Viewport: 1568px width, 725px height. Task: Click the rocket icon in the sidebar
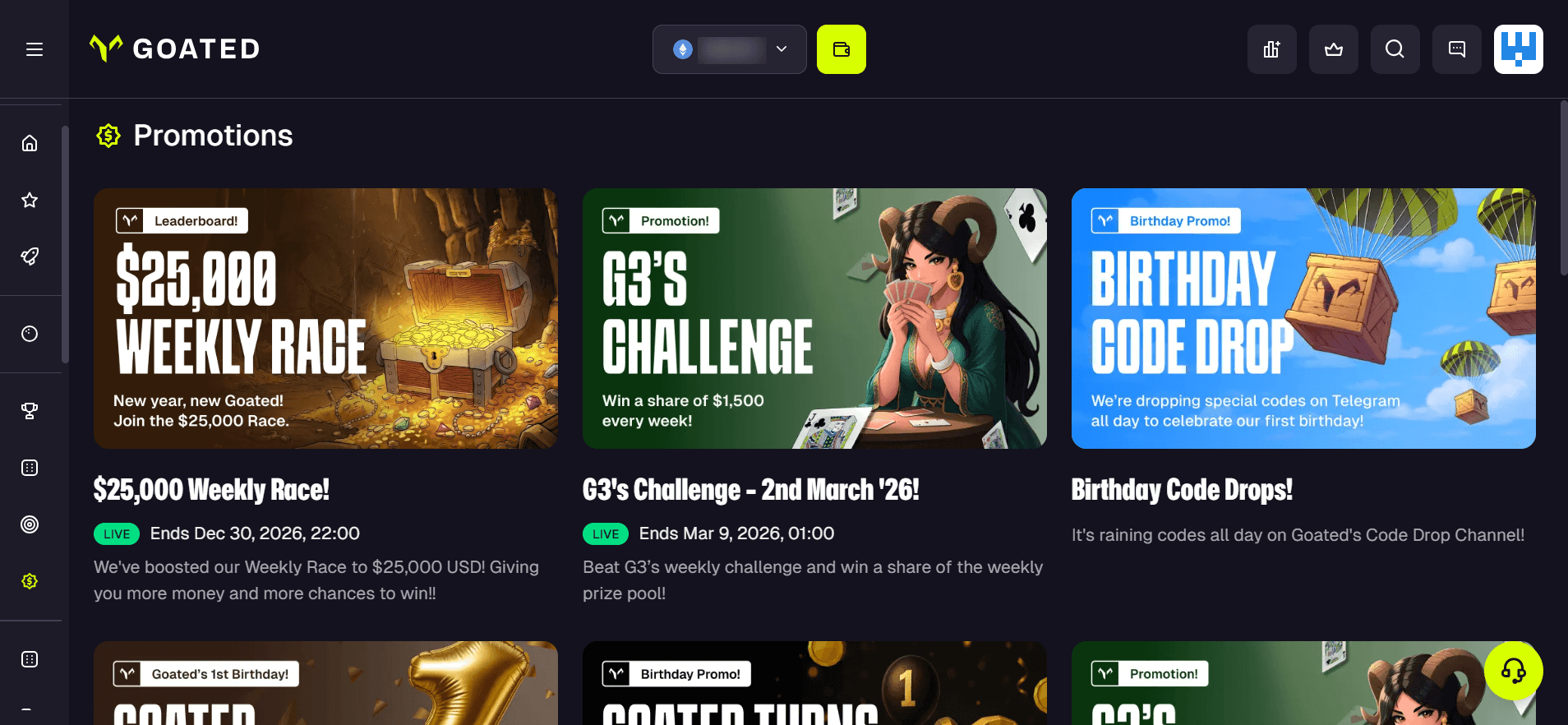(30, 256)
